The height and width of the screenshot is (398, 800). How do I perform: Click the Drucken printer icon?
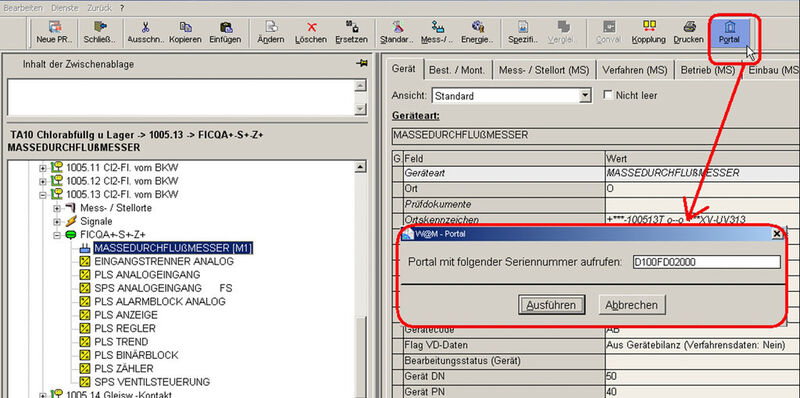point(689,27)
